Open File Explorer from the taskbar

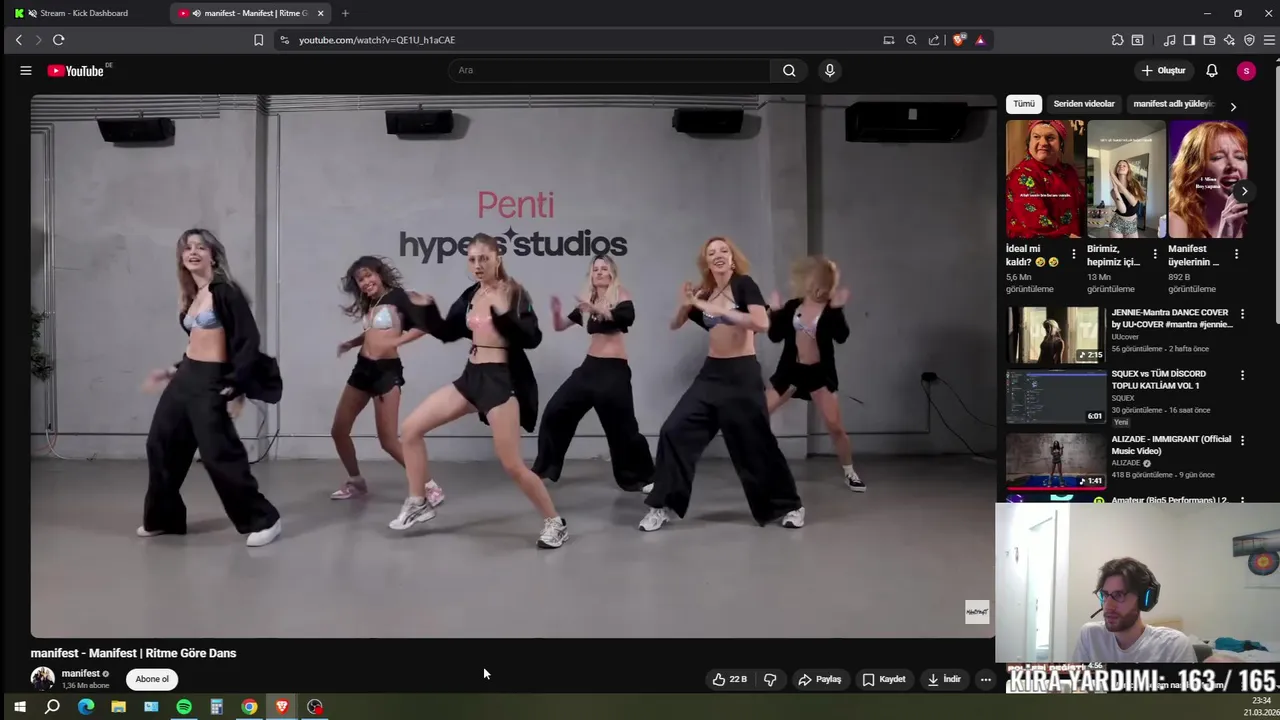coord(118,707)
